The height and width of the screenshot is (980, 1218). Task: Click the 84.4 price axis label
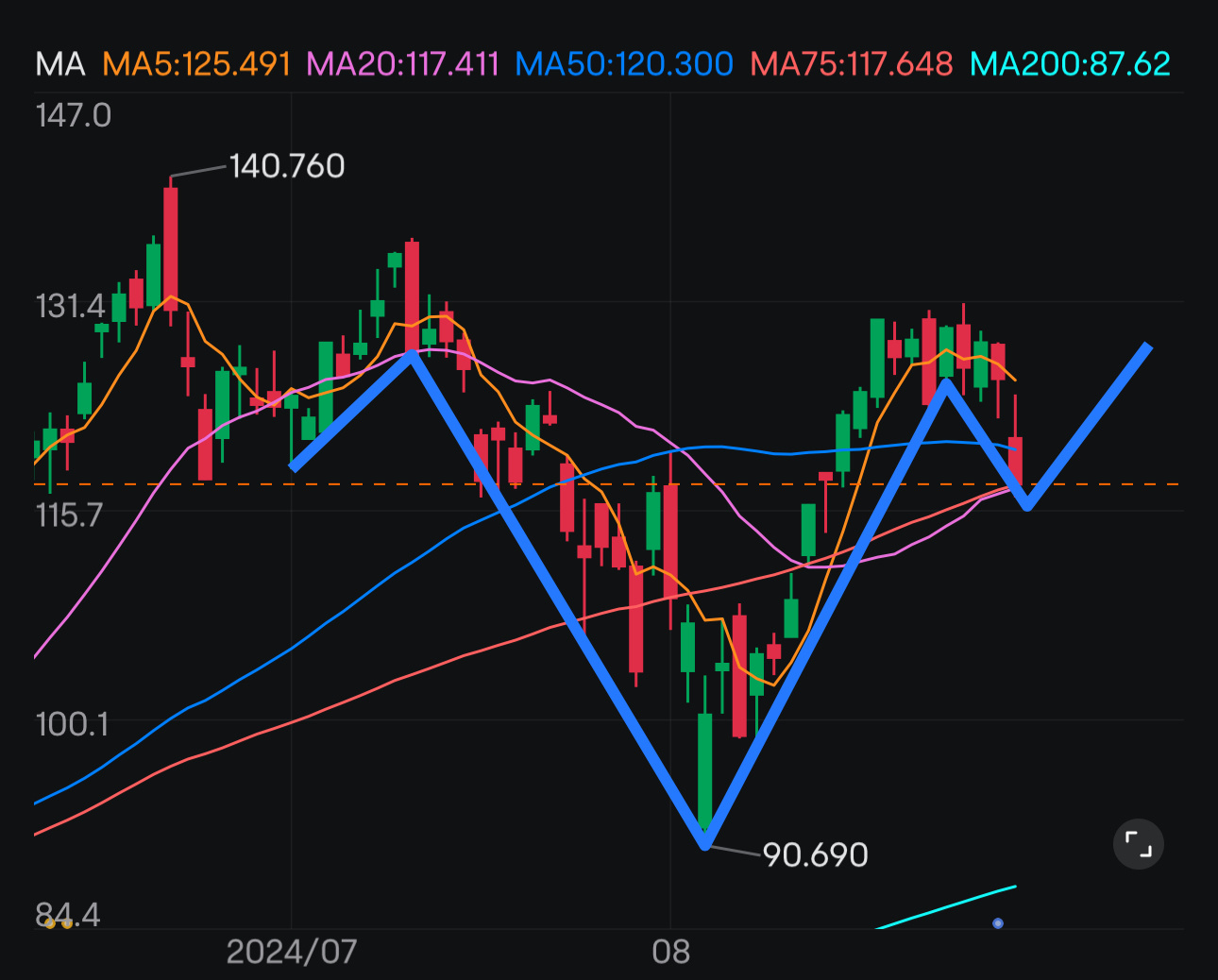pos(68,914)
